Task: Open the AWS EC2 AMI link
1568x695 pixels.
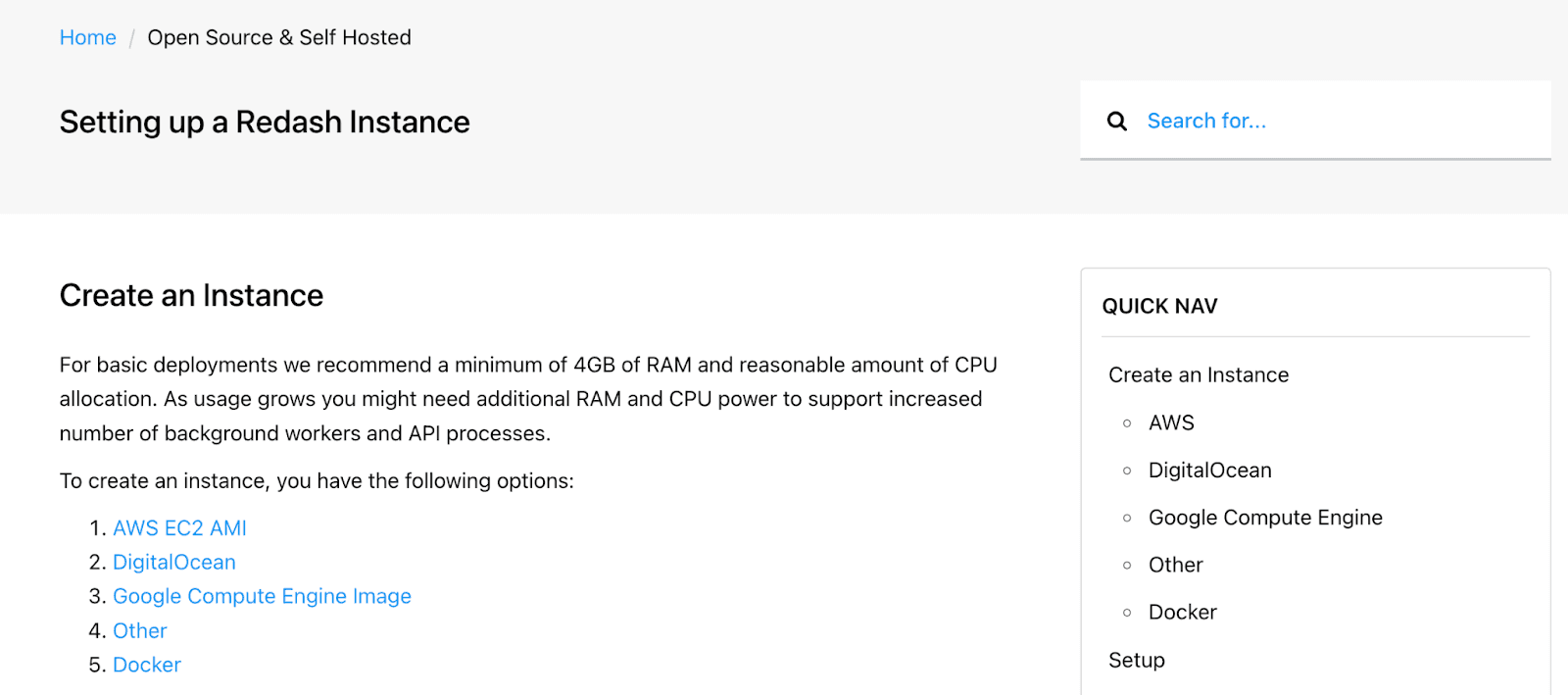Action: tap(179, 528)
